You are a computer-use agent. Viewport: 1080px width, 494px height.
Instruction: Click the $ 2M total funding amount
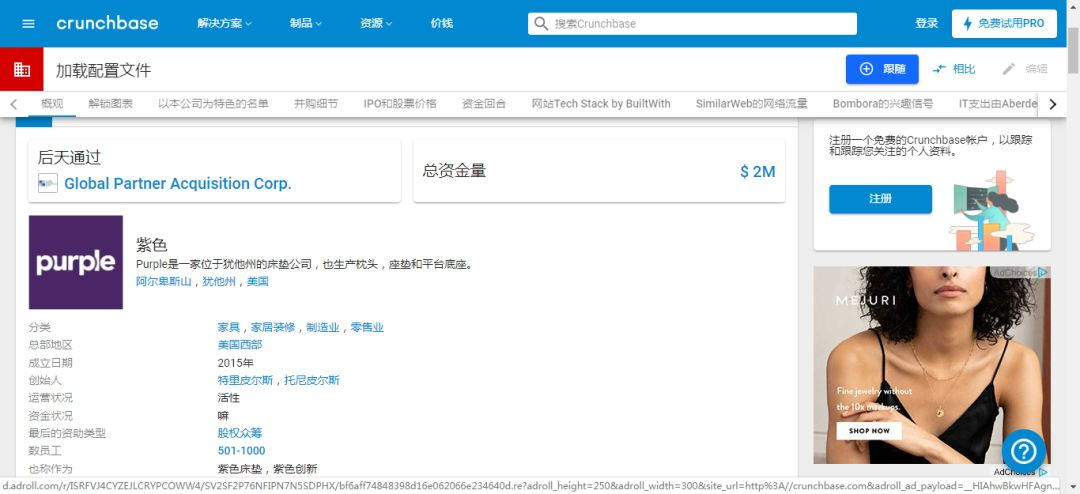click(x=758, y=172)
